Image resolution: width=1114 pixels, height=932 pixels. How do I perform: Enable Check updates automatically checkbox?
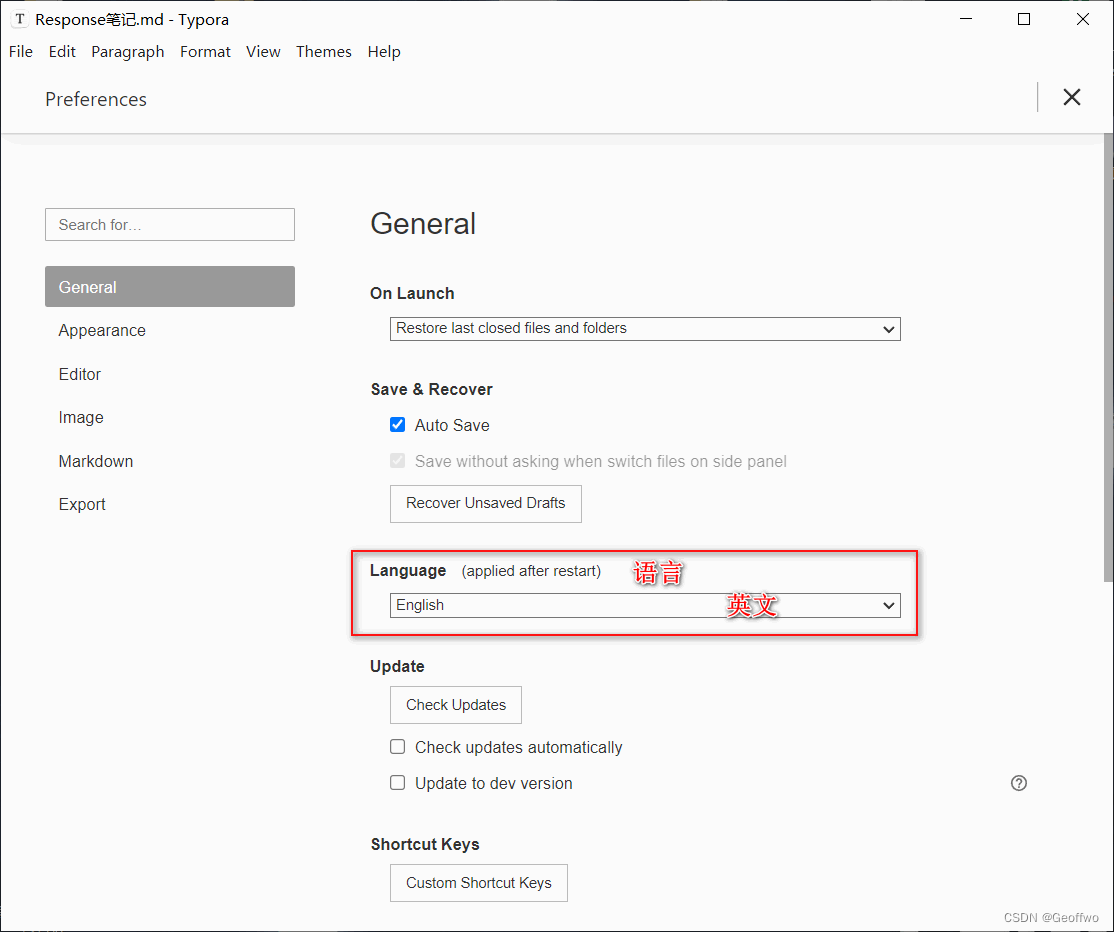[x=397, y=747]
